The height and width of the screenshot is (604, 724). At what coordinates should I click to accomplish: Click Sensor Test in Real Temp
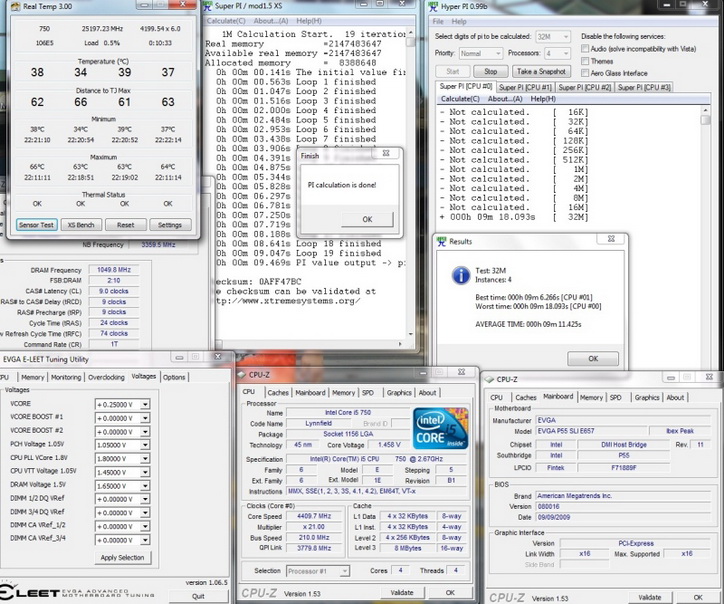36,225
